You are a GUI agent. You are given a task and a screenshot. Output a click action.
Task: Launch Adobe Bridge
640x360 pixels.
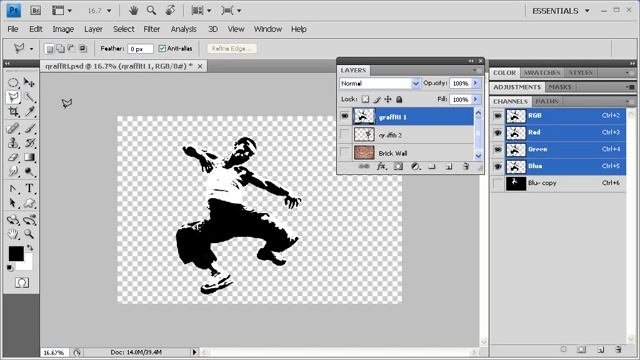coord(36,11)
